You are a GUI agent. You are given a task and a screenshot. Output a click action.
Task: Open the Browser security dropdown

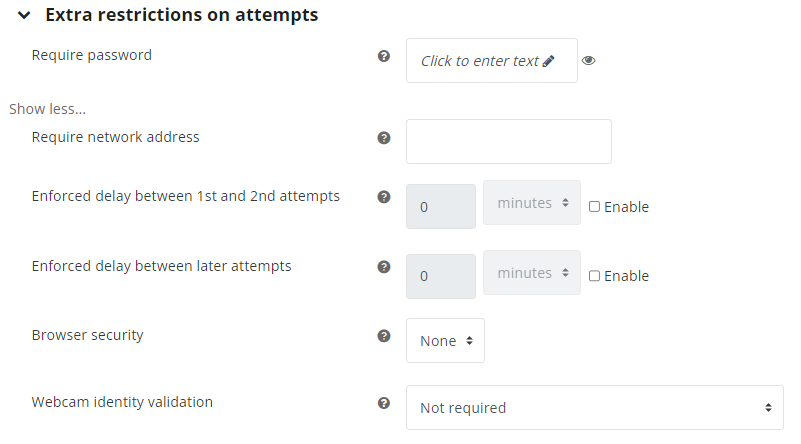(445, 341)
